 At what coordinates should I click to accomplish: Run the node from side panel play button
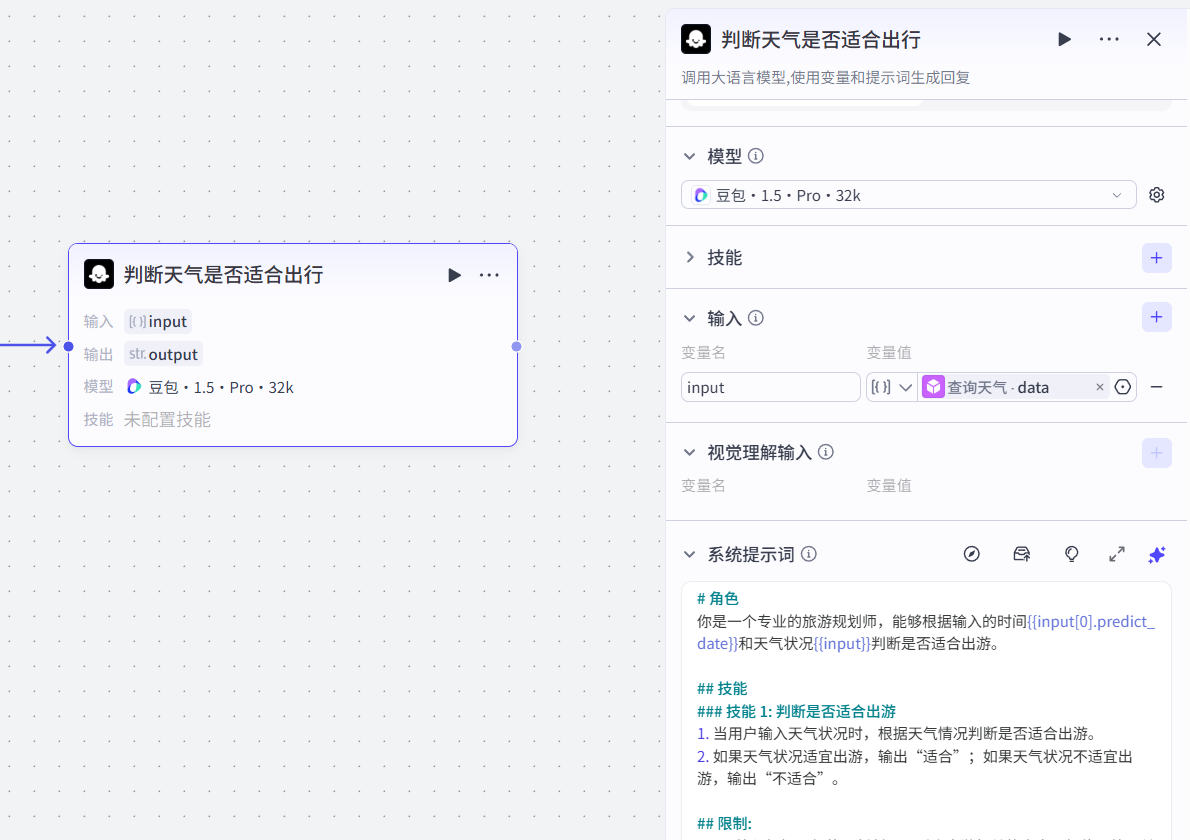[1064, 39]
